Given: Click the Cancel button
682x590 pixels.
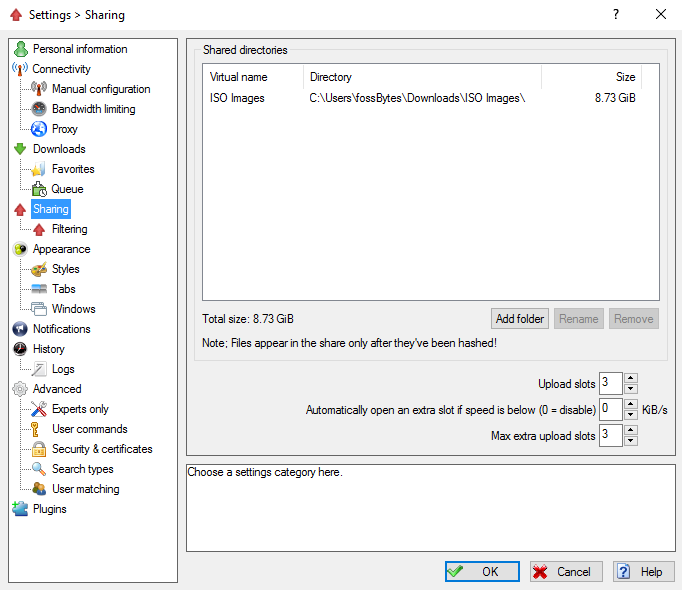Looking at the screenshot, I should 566,571.
